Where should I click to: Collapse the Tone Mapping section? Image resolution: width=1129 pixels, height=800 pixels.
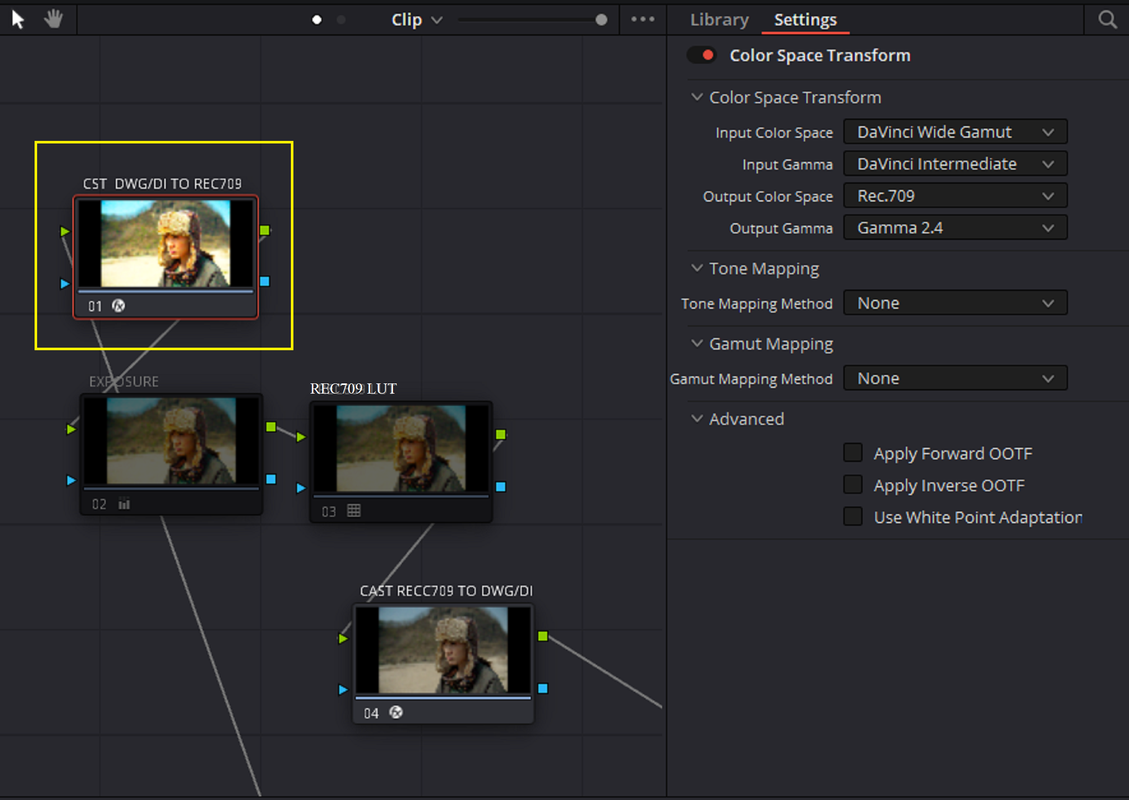click(696, 268)
